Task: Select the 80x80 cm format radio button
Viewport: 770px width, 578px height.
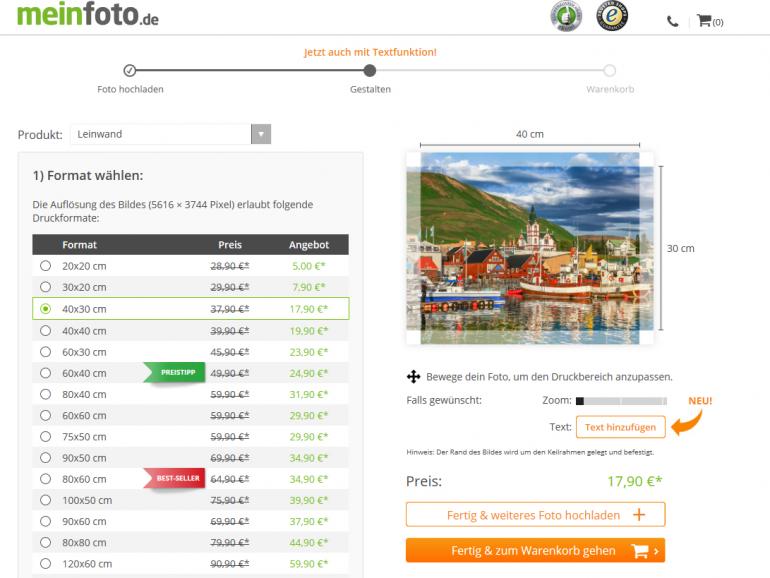Action: coord(45,542)
